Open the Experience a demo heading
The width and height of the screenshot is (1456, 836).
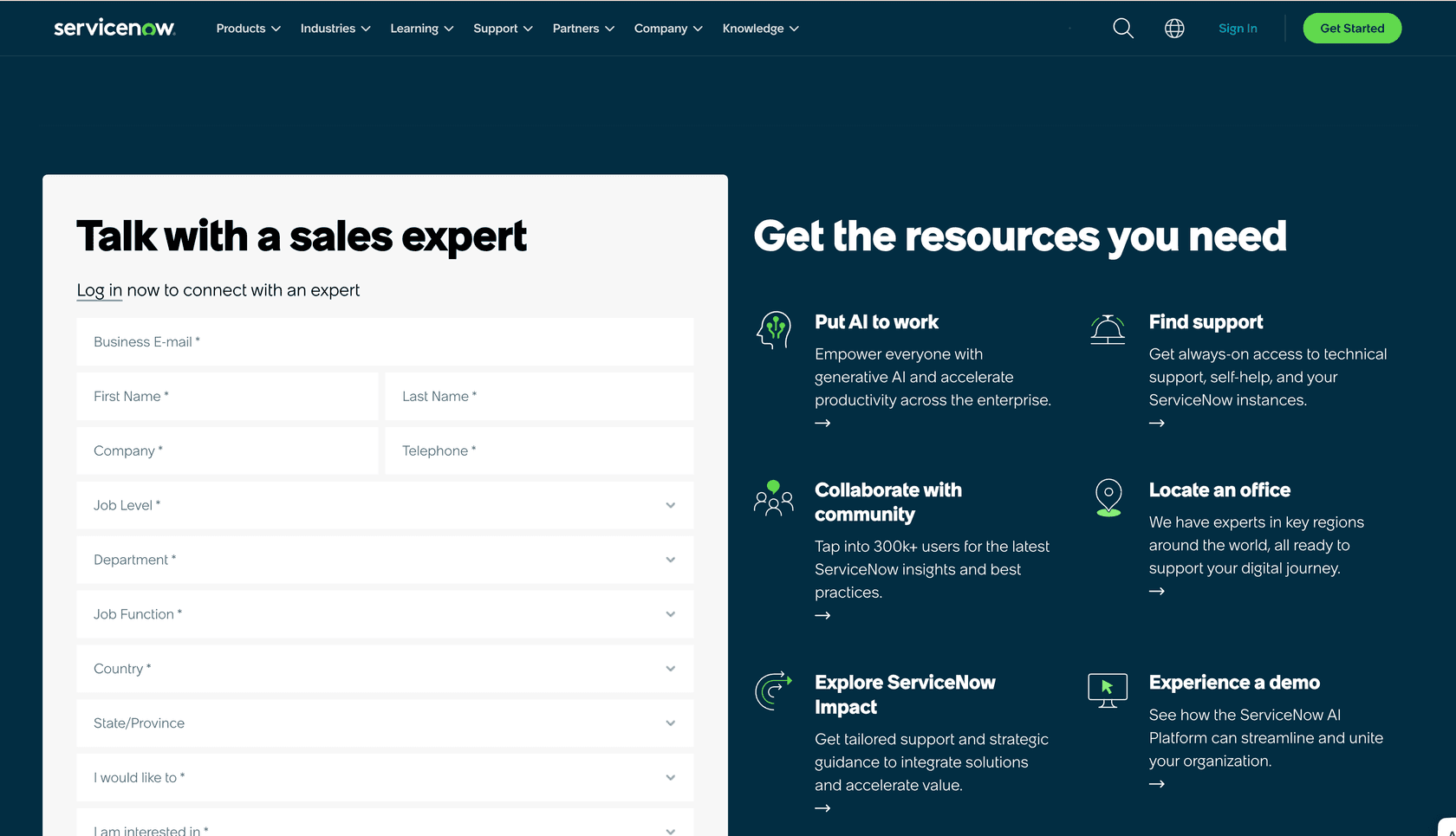click(1234, 683)
